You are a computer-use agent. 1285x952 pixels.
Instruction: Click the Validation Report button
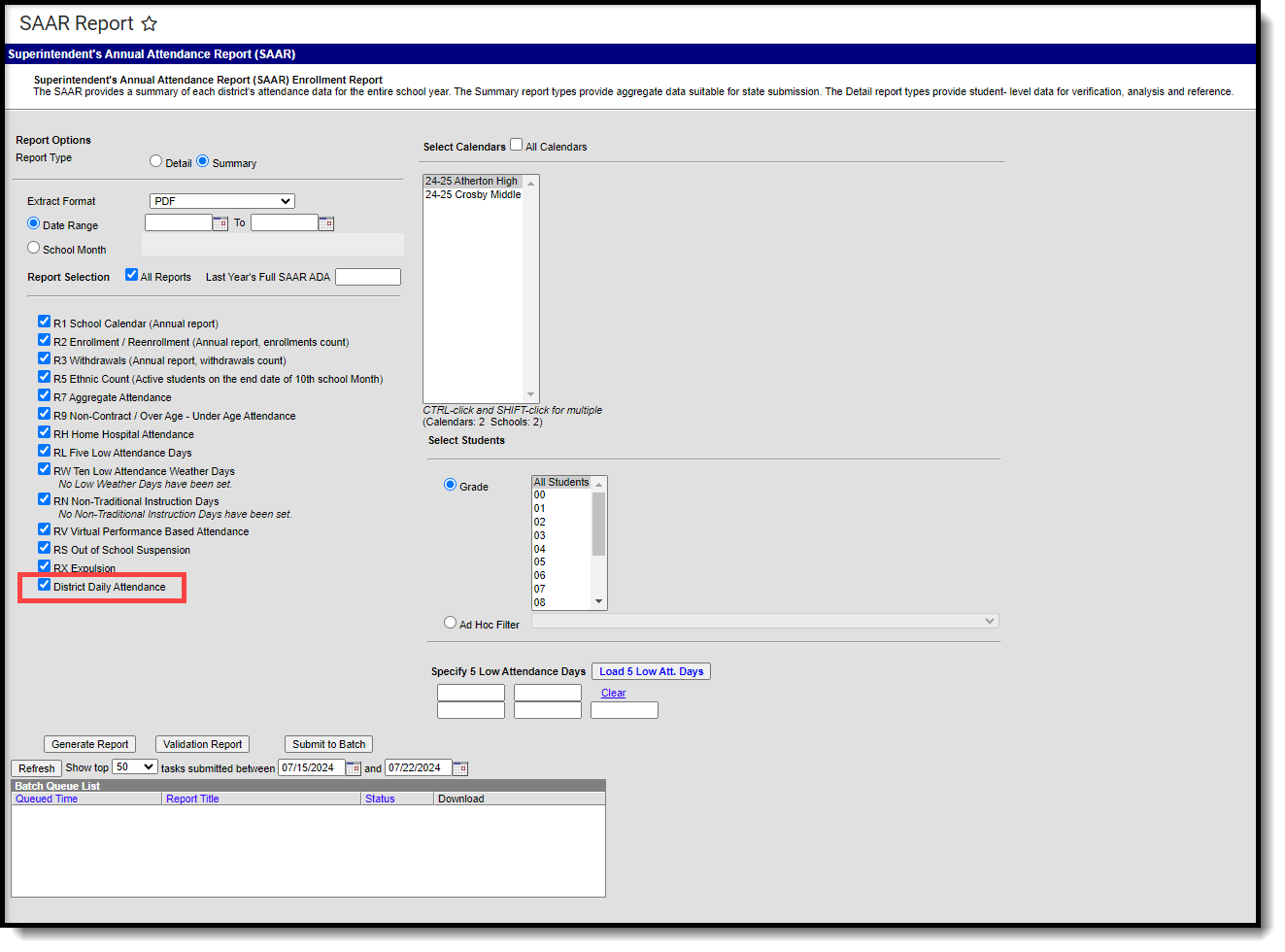tap(203, 744)
